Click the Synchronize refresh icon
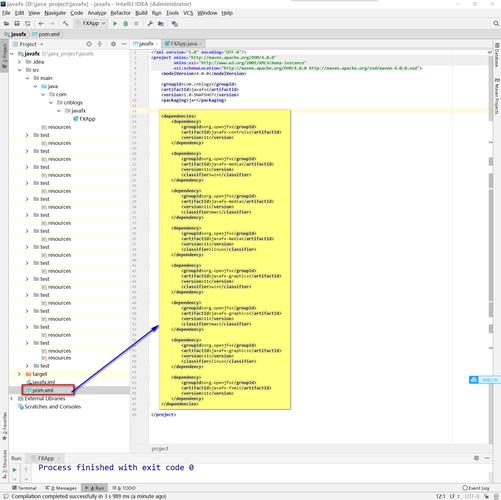The width and height of the screenshot is (501, 500). pos(27,24)
